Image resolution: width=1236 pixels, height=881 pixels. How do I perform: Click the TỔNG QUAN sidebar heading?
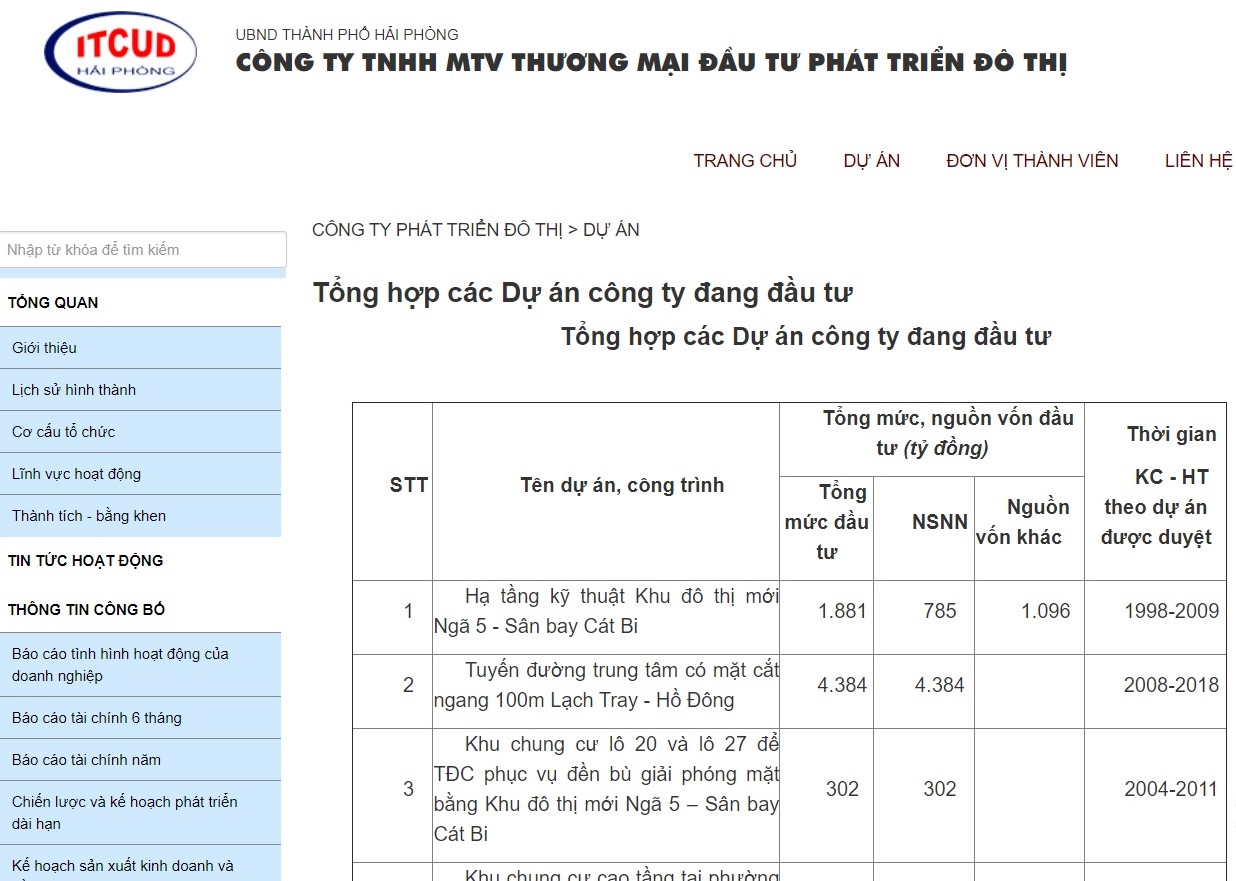click(53, 303)
